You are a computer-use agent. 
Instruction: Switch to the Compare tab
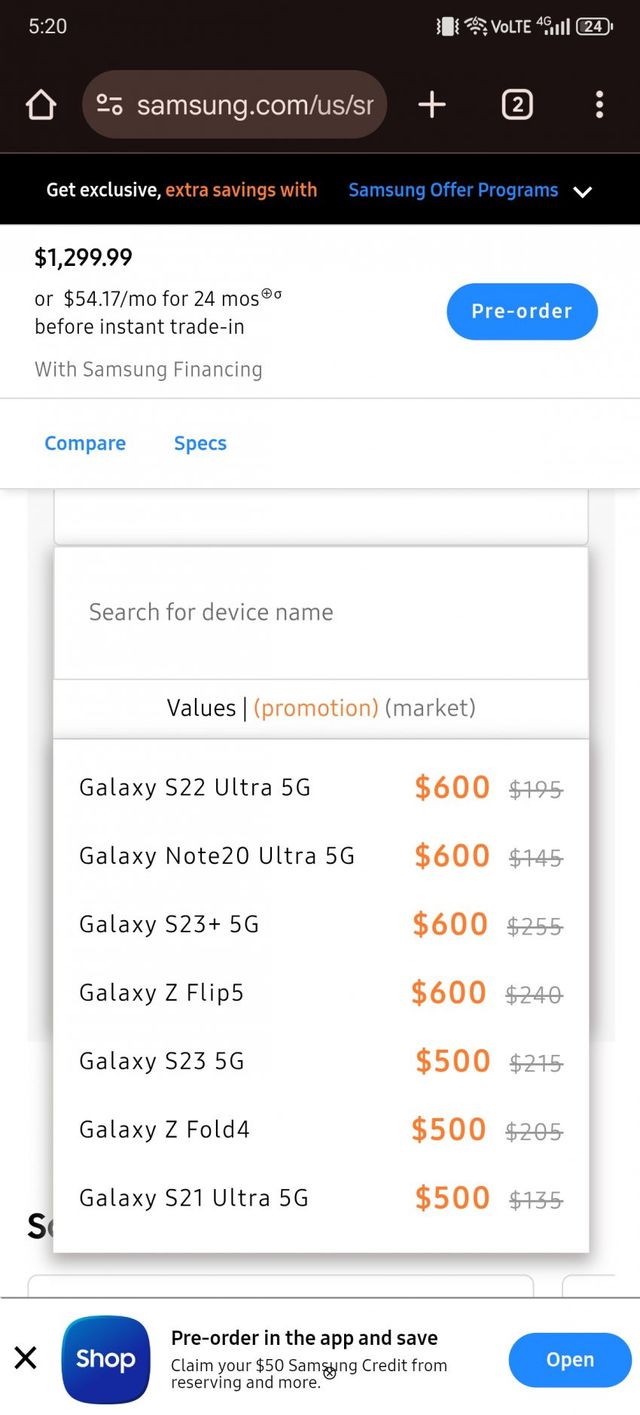click(x=85, y=443)
